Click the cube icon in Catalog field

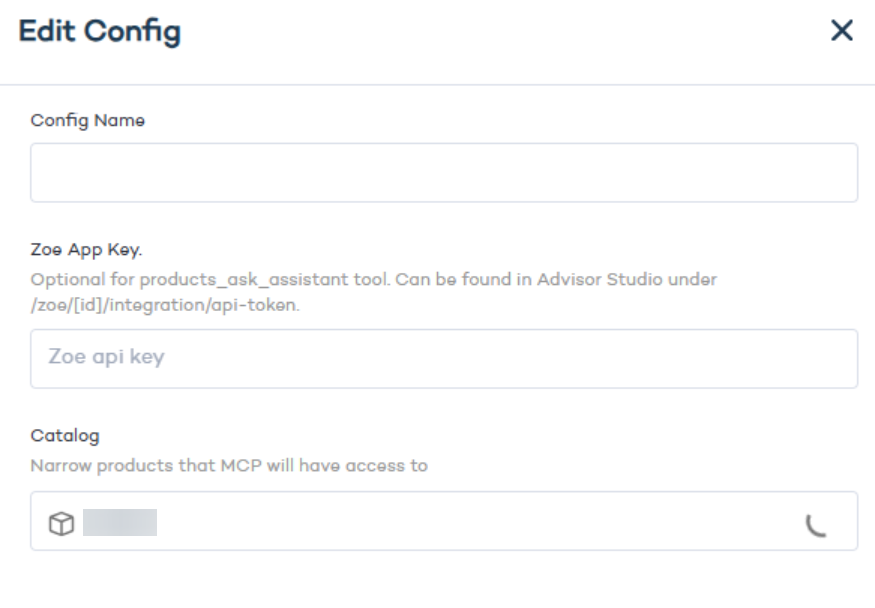pos(61,523)
